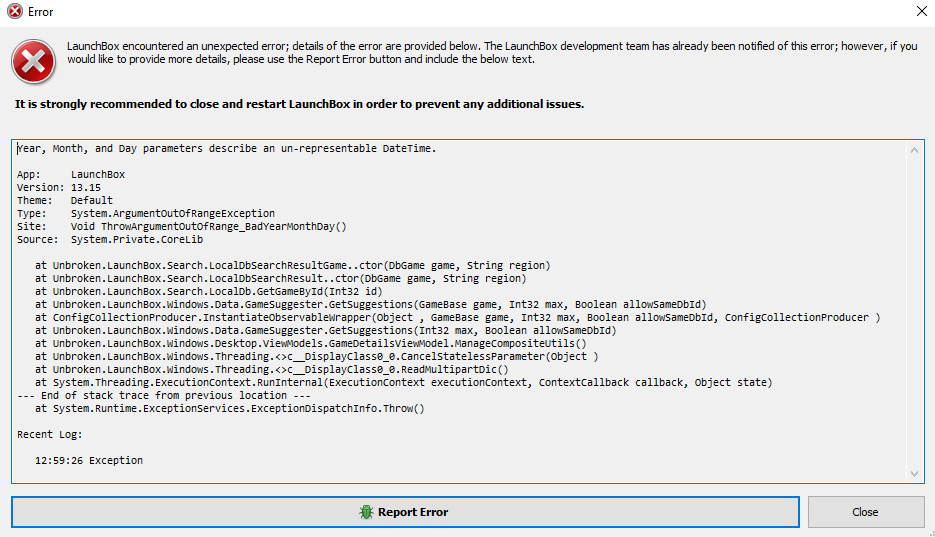Click the LocalDbSearchResultGame..ctor stack trace line
The height and width of the screenshot is (537, 935).
pyautogui.click(x=293, y=265)
